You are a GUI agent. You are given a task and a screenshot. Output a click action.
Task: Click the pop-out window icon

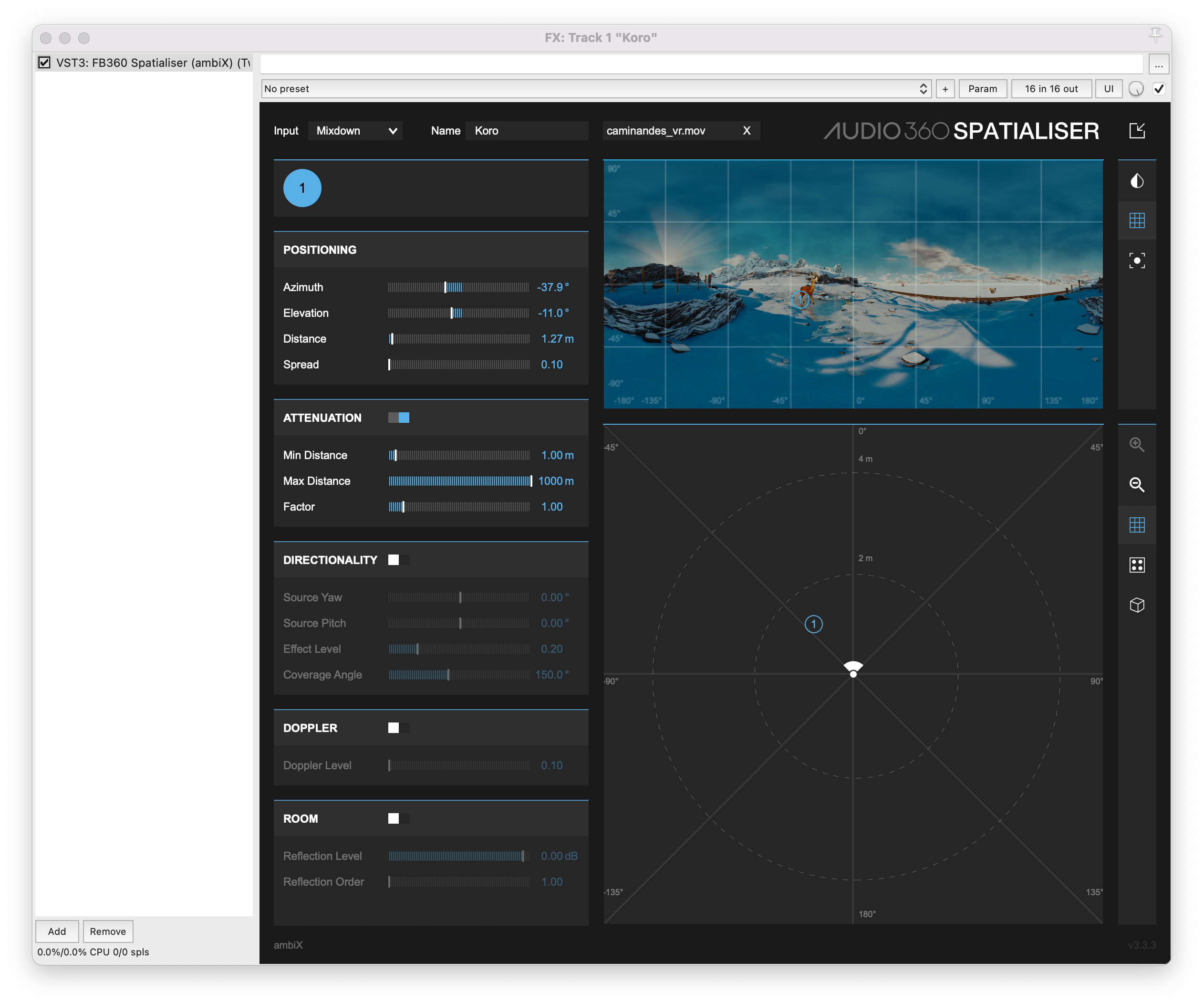(x=1136, y=131)
